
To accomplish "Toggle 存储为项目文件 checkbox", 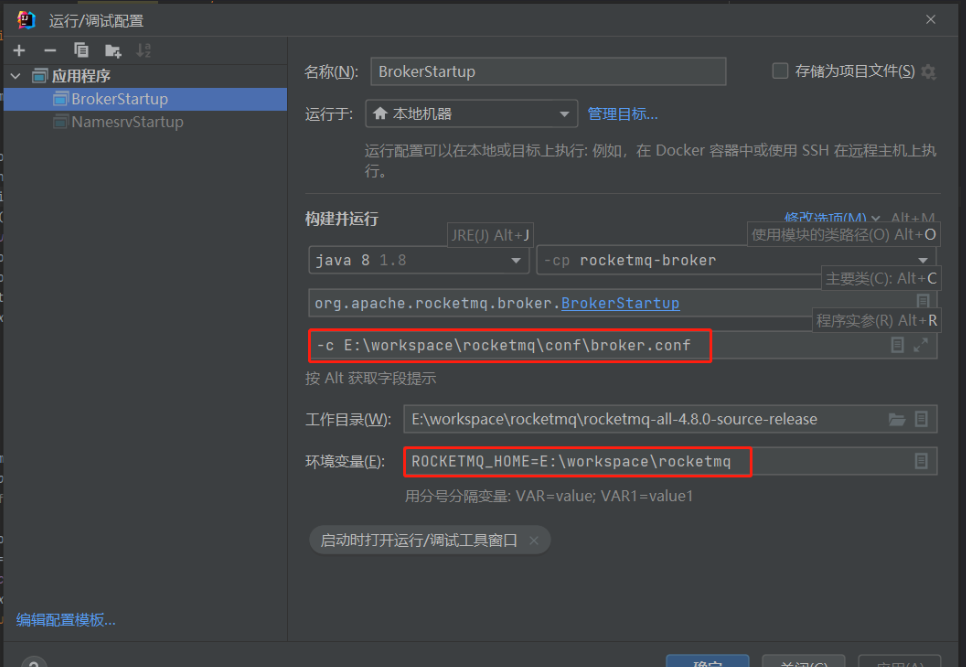I will click(x=780, y=71).
